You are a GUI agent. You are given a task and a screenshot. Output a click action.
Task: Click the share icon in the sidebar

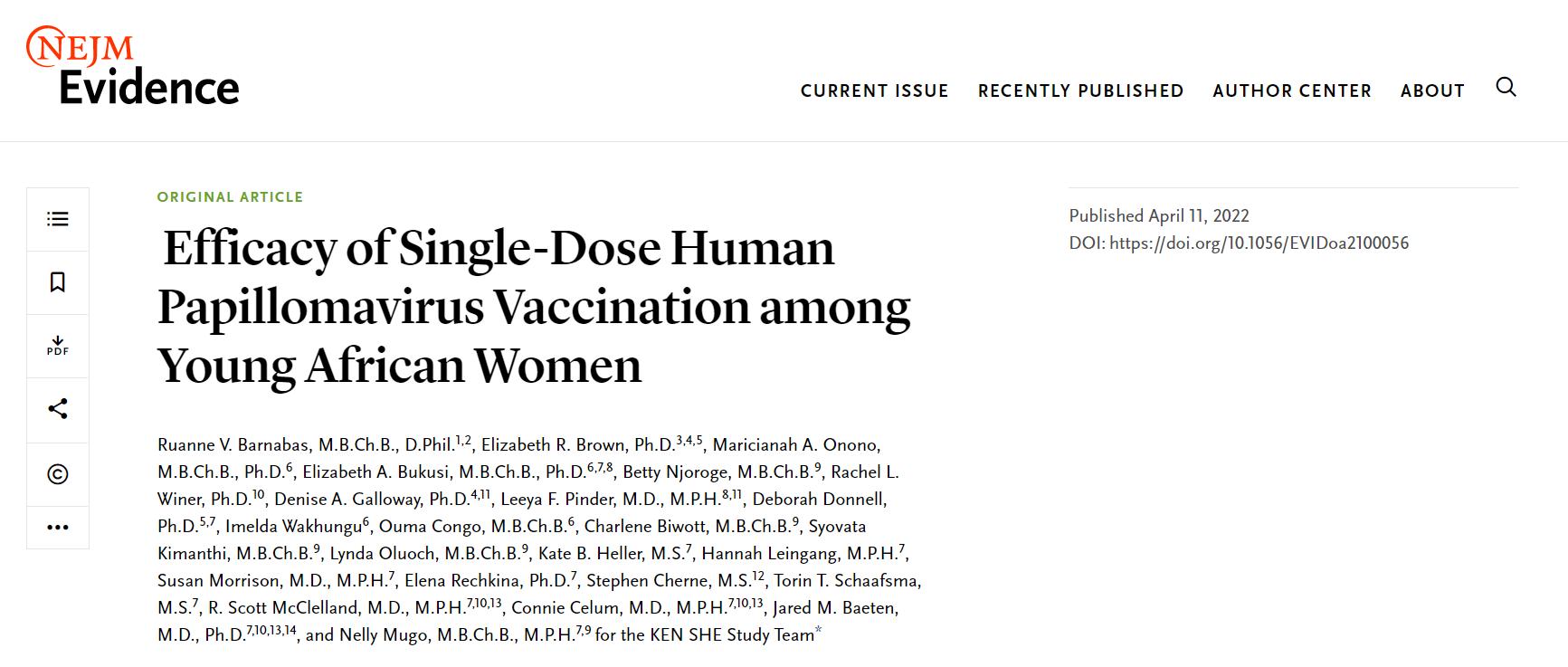point(58,409)
